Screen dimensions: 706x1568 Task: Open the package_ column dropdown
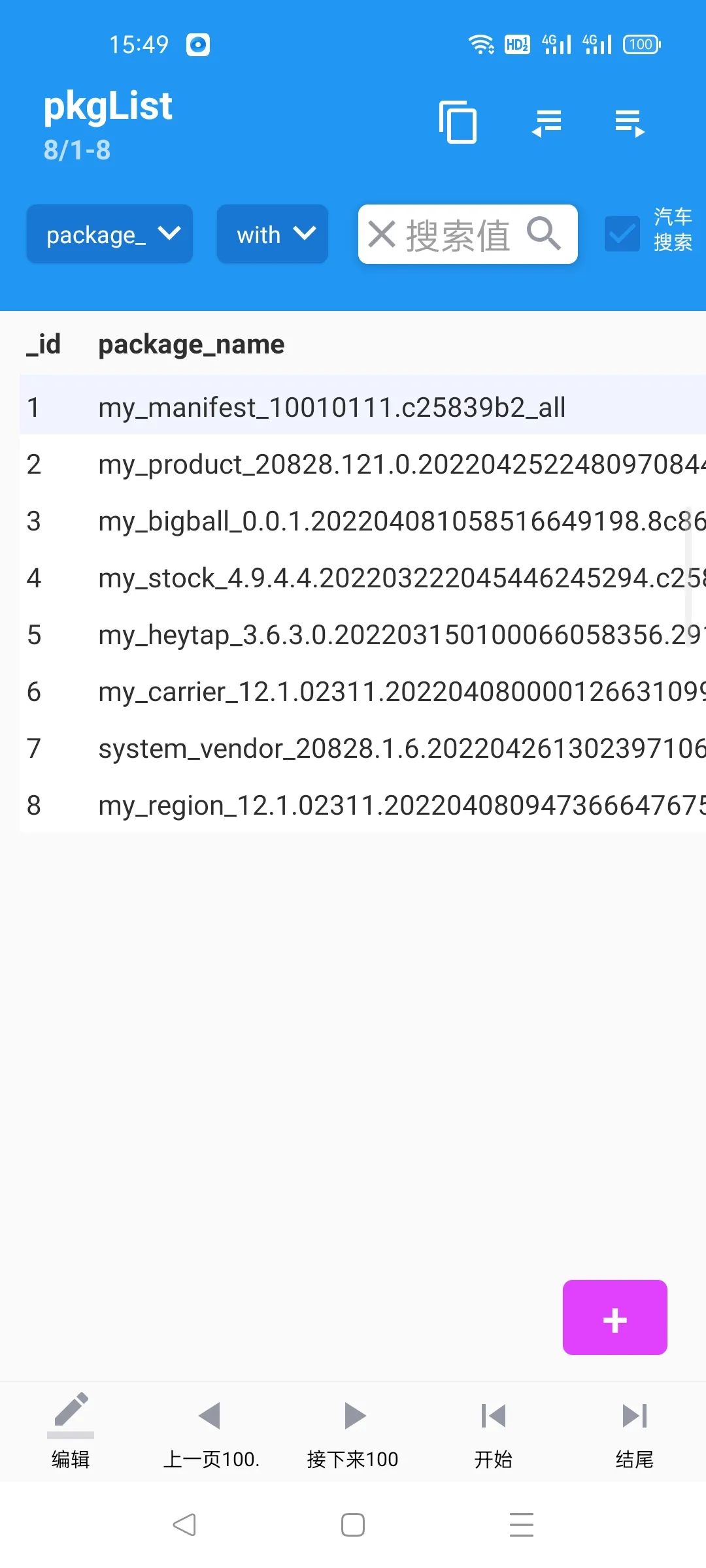coord(110,234)
